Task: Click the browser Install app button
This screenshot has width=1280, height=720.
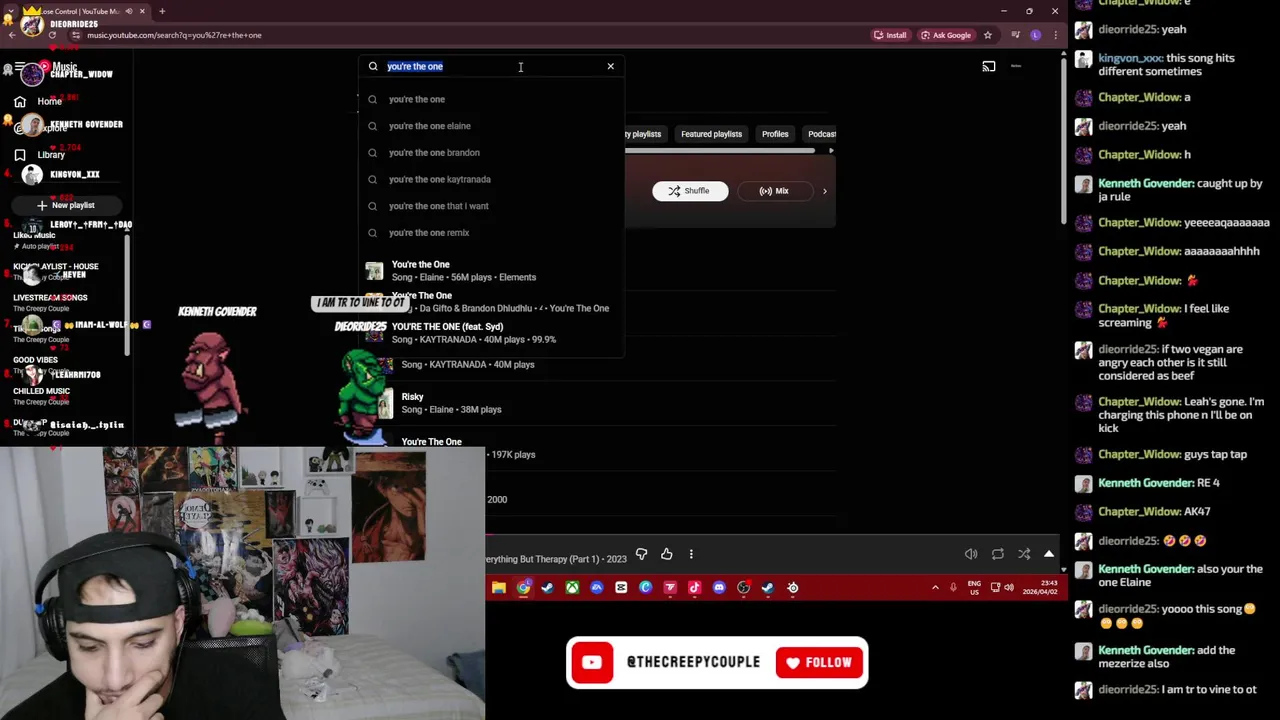Action: coord(890,35)
